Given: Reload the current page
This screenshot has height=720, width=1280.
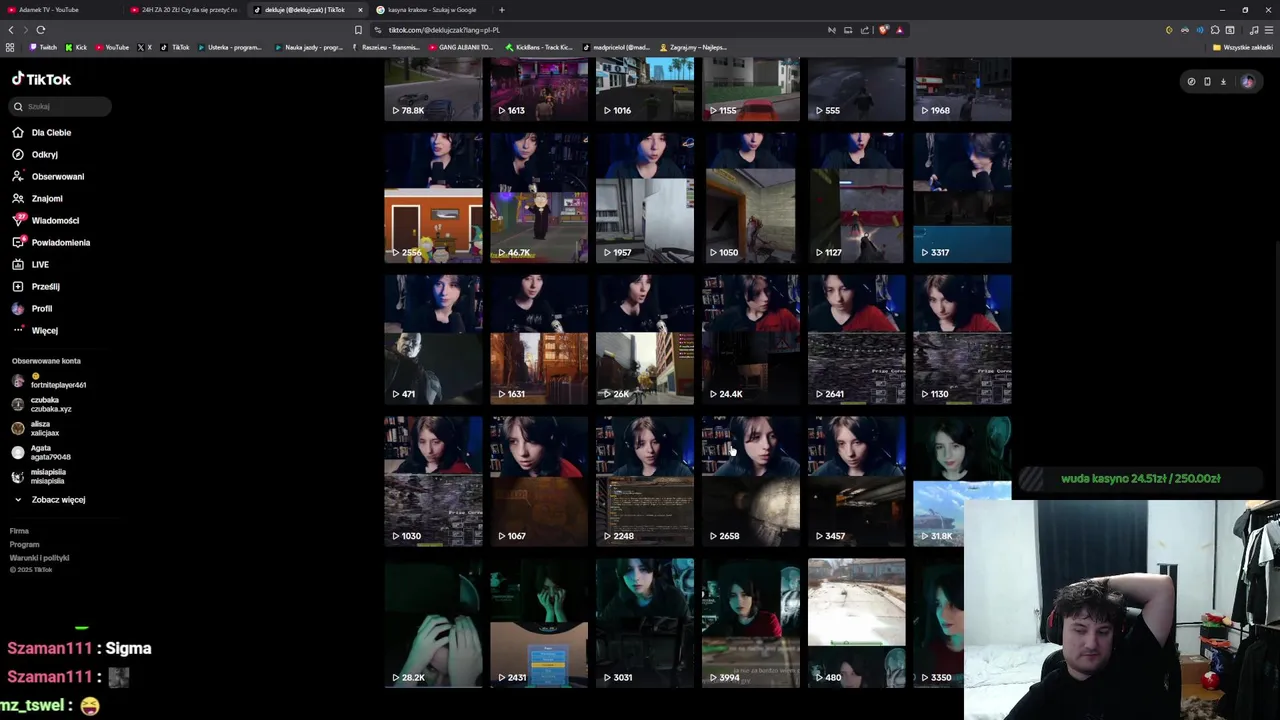Looking at the screenshot, I should (x=41, y=30).
